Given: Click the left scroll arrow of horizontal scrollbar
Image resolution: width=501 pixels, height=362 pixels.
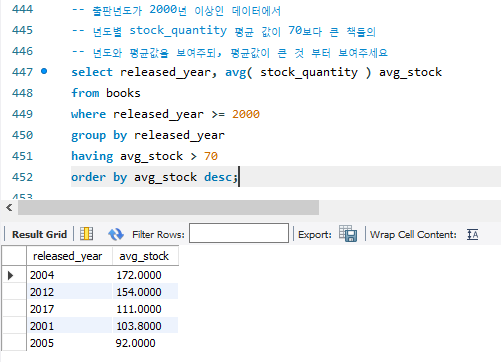Looking at the screenshot, I should click(9, 208).
